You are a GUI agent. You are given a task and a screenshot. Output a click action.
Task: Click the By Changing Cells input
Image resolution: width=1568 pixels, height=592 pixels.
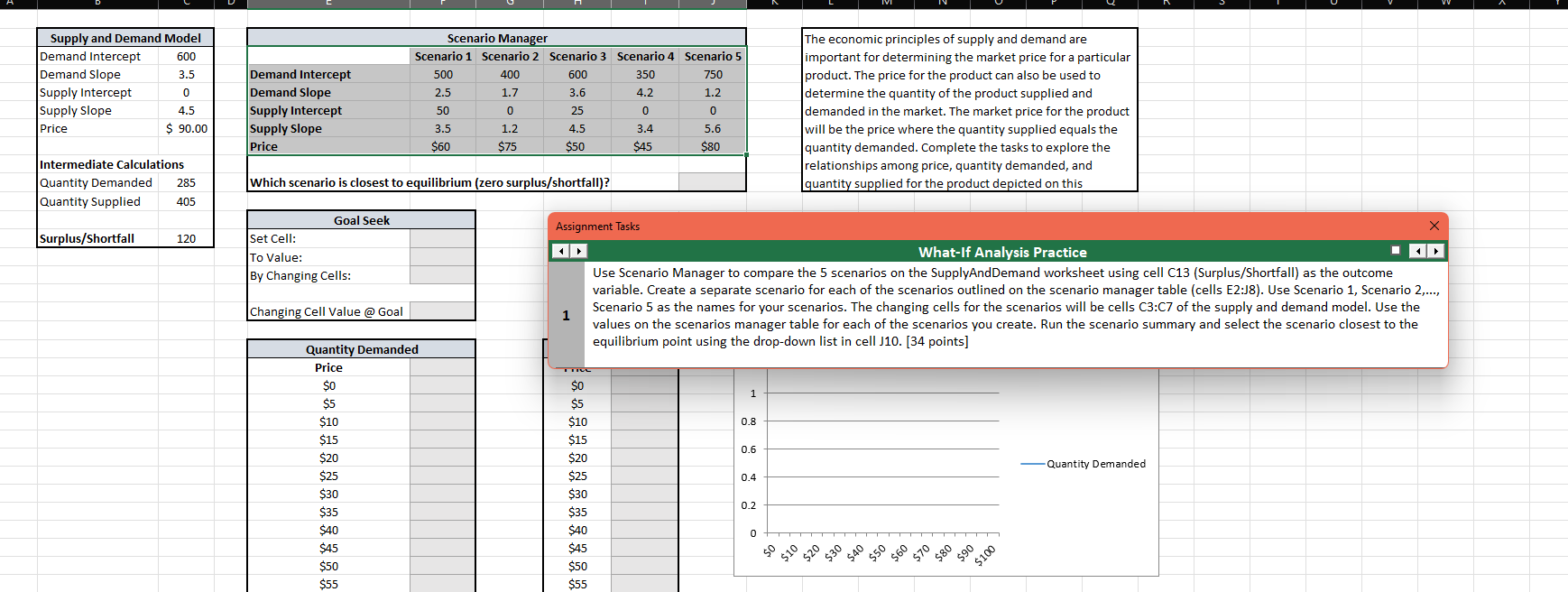coord(442,275)
